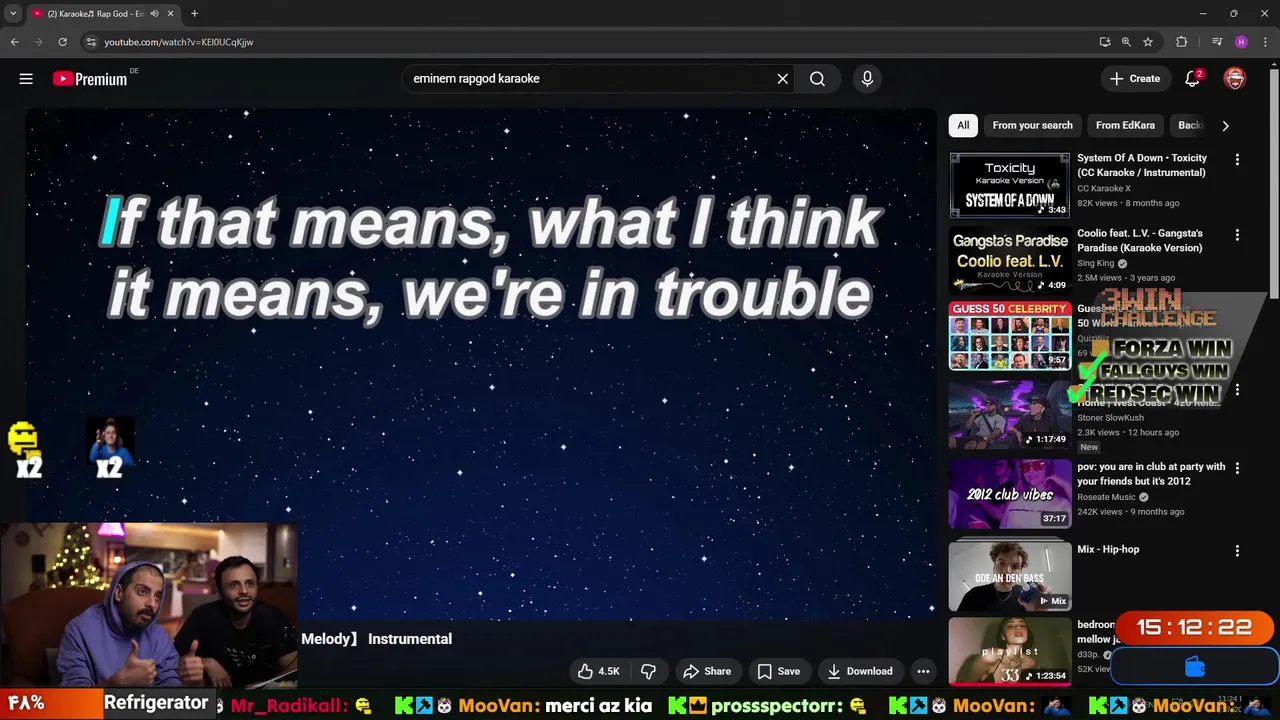Bookmark this page with the star icon
This screenshot has width=1280, height=720.
(1148, 42)
